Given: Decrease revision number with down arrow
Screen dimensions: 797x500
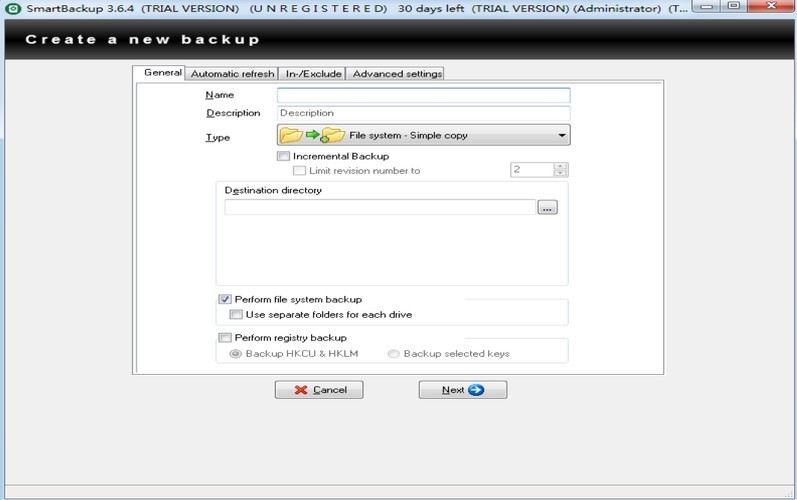Looking at the screenshot, I should click(560, 174).
